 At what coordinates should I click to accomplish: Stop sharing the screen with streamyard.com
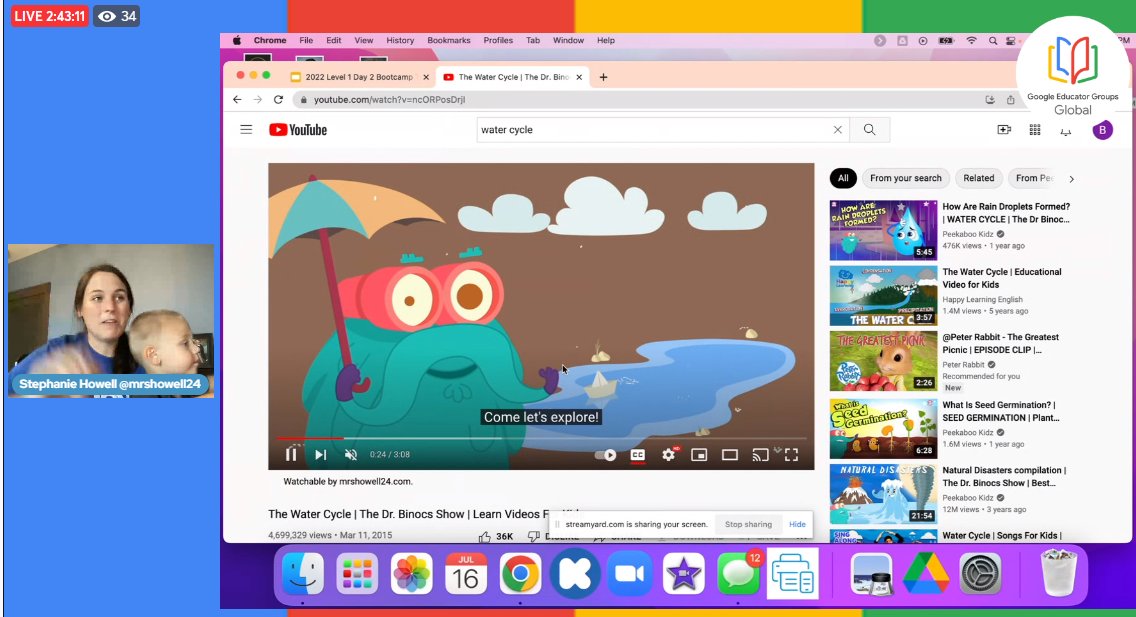click(x=748, y=524)
